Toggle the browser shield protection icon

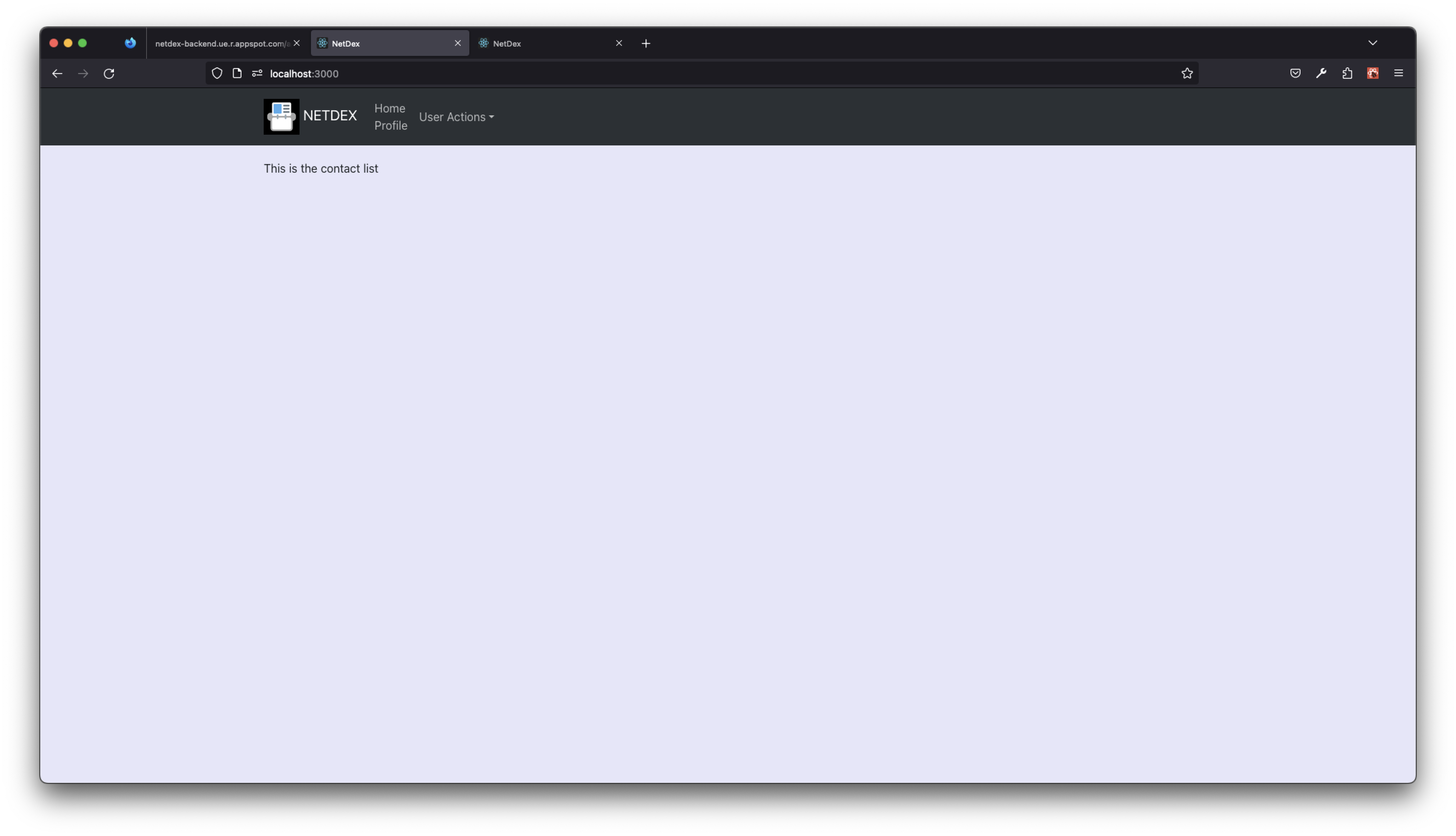click(x=217, y=73)
